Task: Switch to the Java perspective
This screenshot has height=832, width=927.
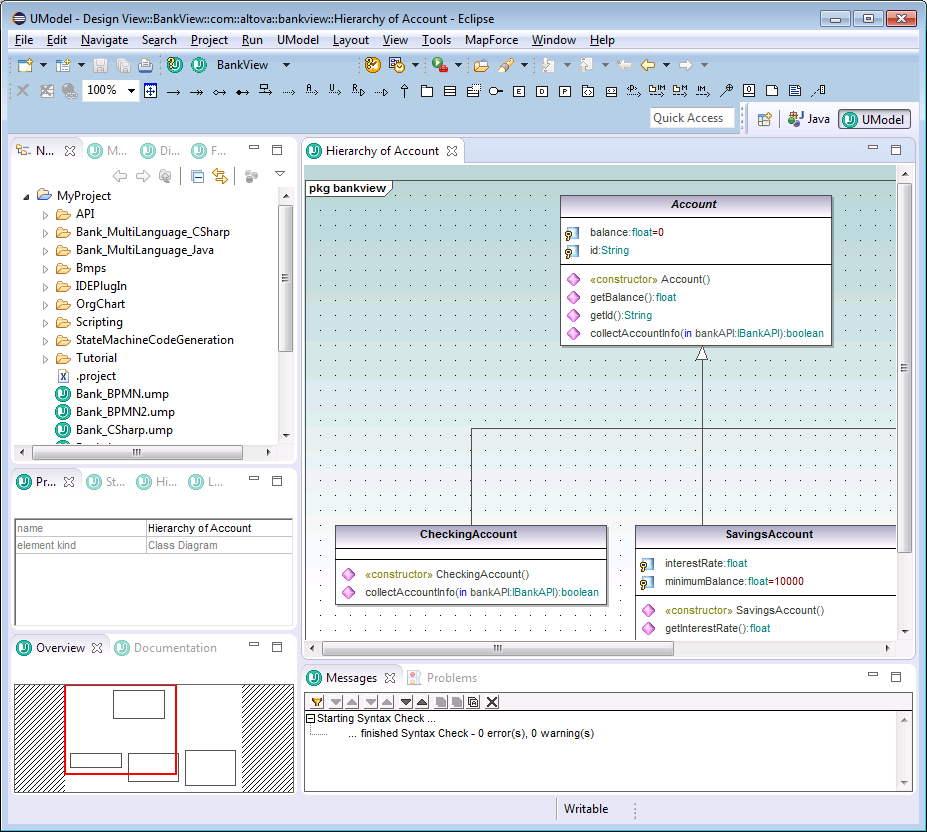Action: (x=809, y=119)
